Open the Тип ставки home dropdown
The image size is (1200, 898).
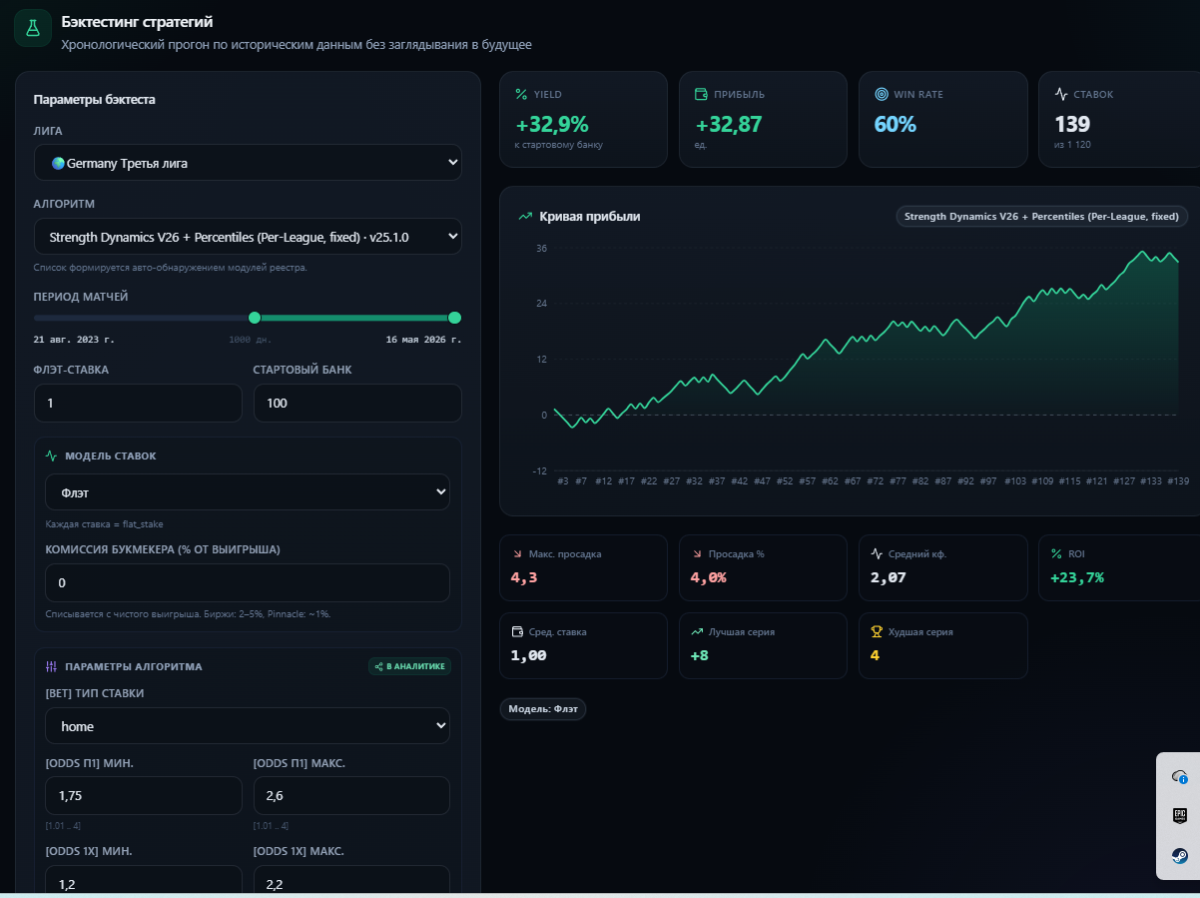248,726
